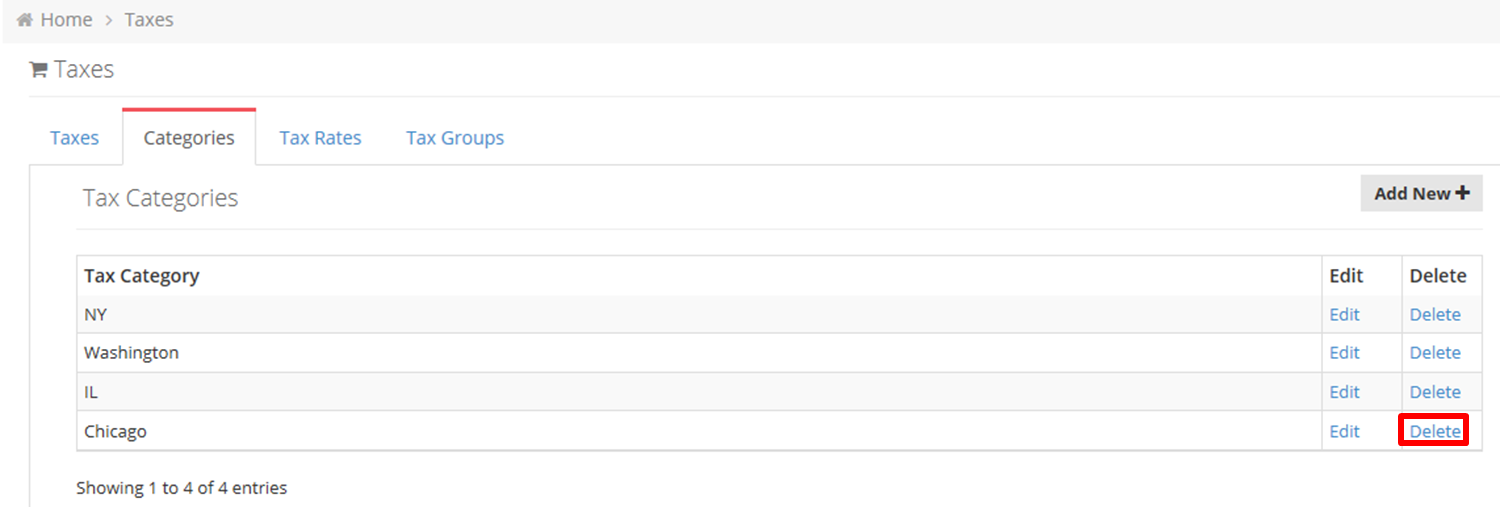Click the Add New button
The height and width of the screenshot is (507, 1500).
1421,193
